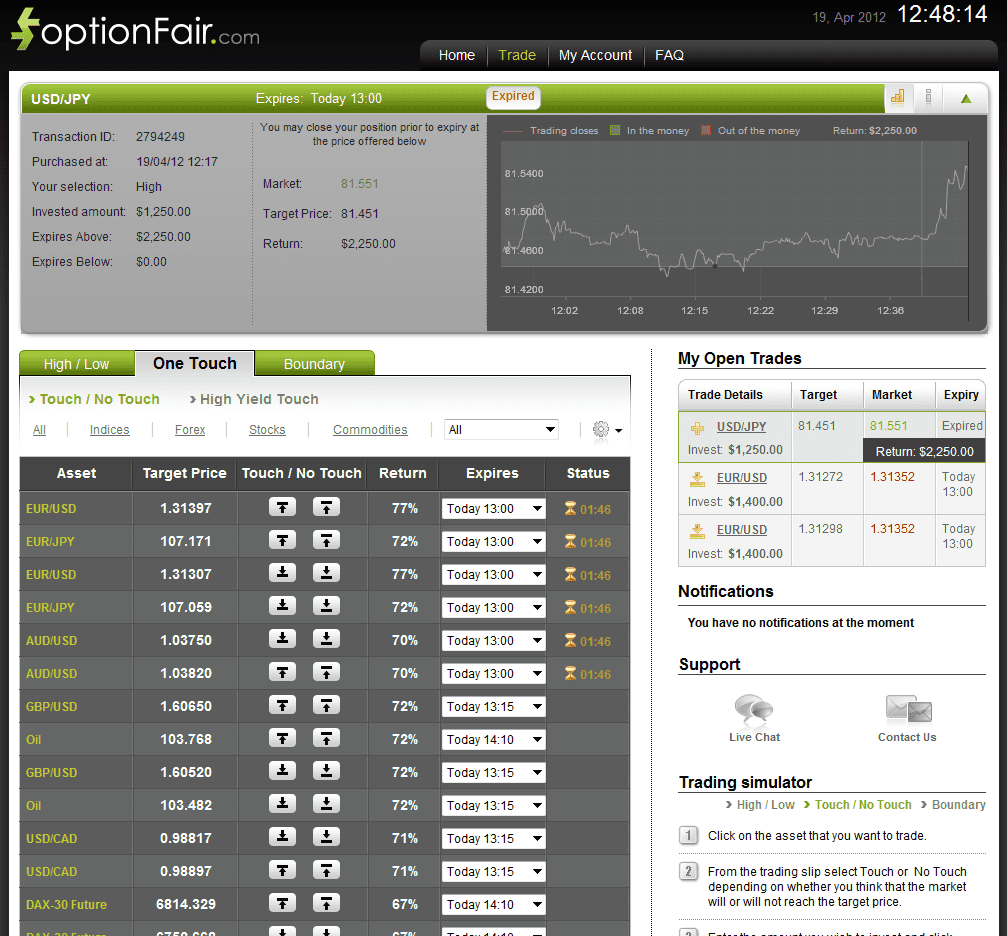Open the Commodities asset filter link
The width and height of the screenshot is (1007, 936).
tap(370, 429)
